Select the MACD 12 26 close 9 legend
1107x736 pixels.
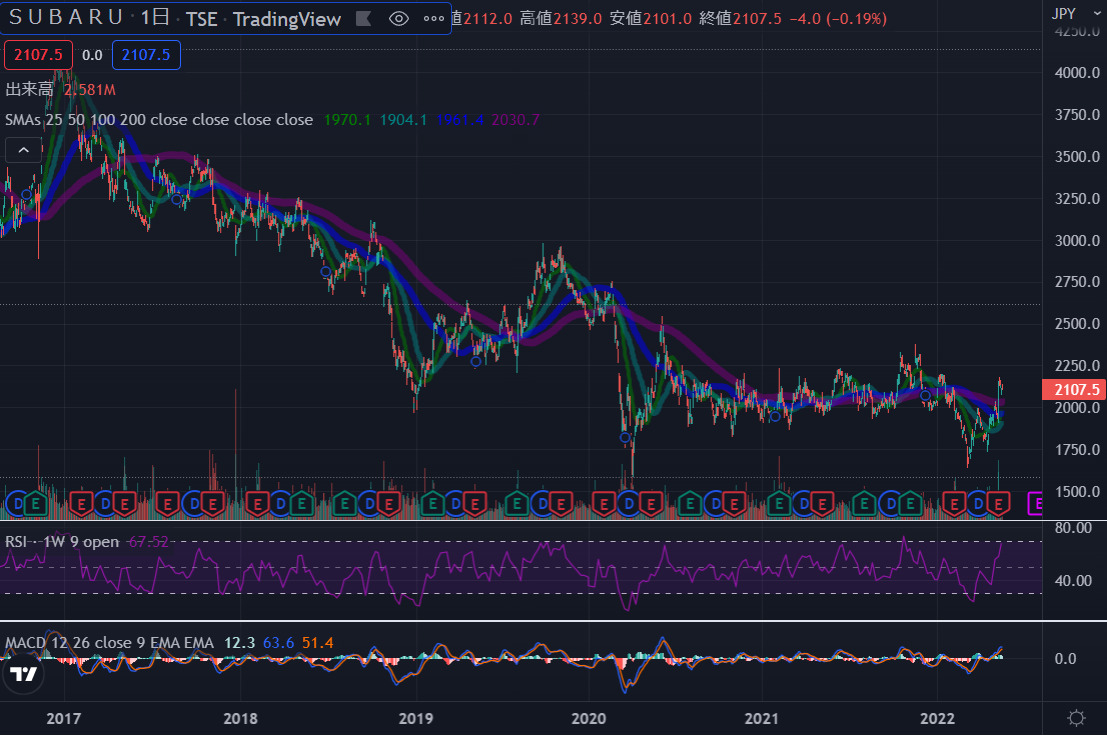[x=109, y=642]
